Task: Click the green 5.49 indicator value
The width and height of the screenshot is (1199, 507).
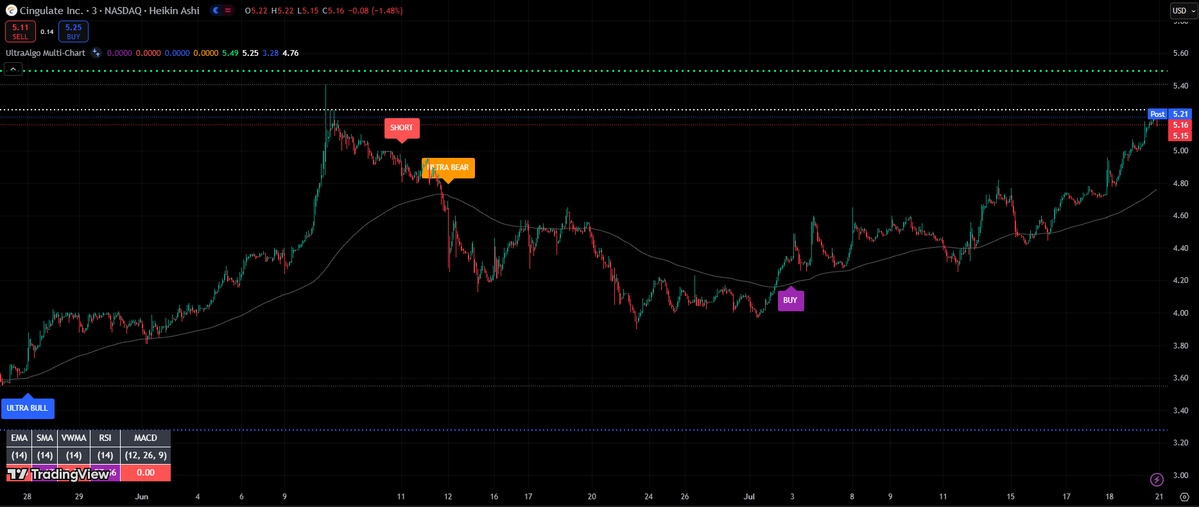Action: pos(229,53)
